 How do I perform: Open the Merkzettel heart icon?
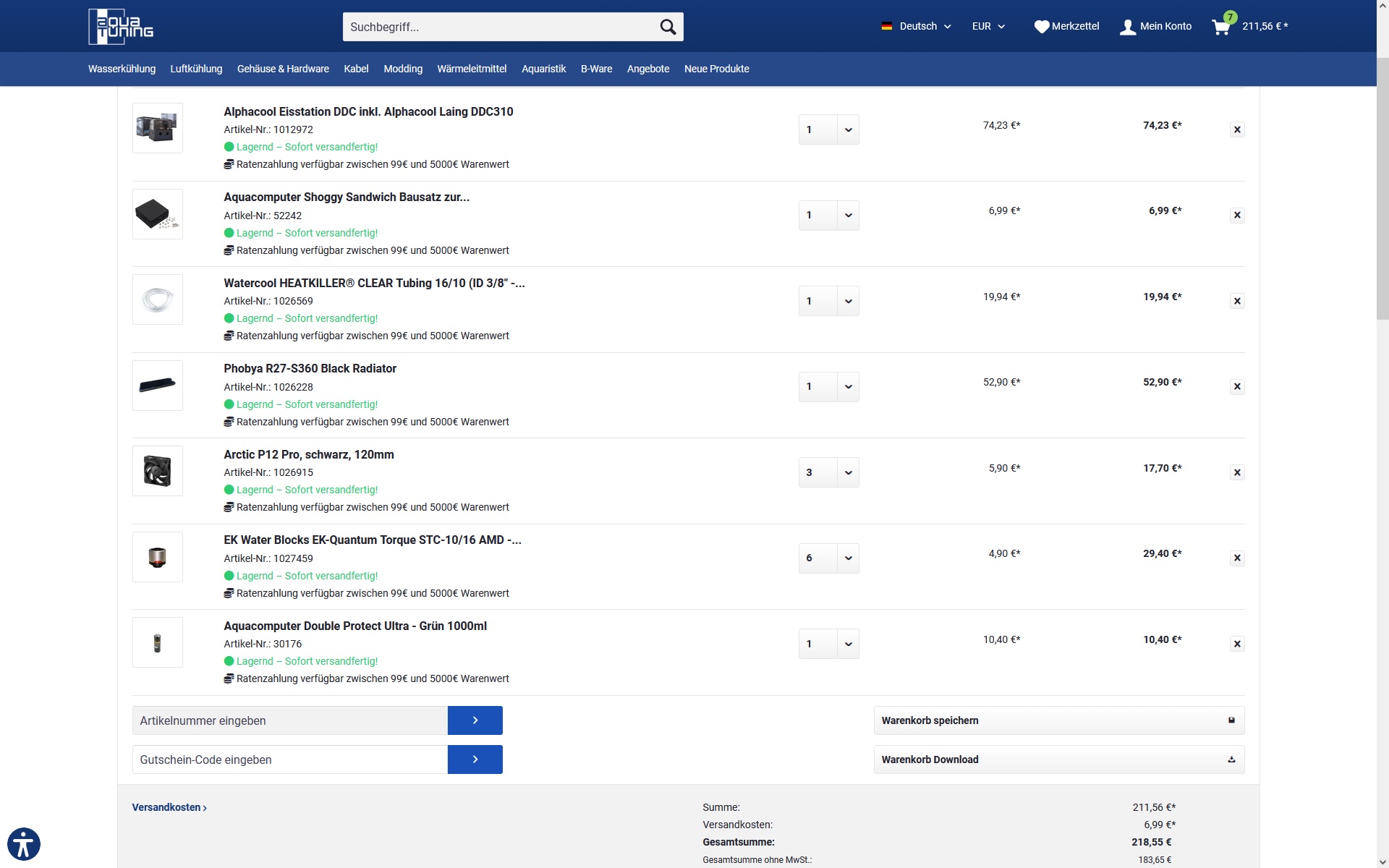tap(1041, 27)
